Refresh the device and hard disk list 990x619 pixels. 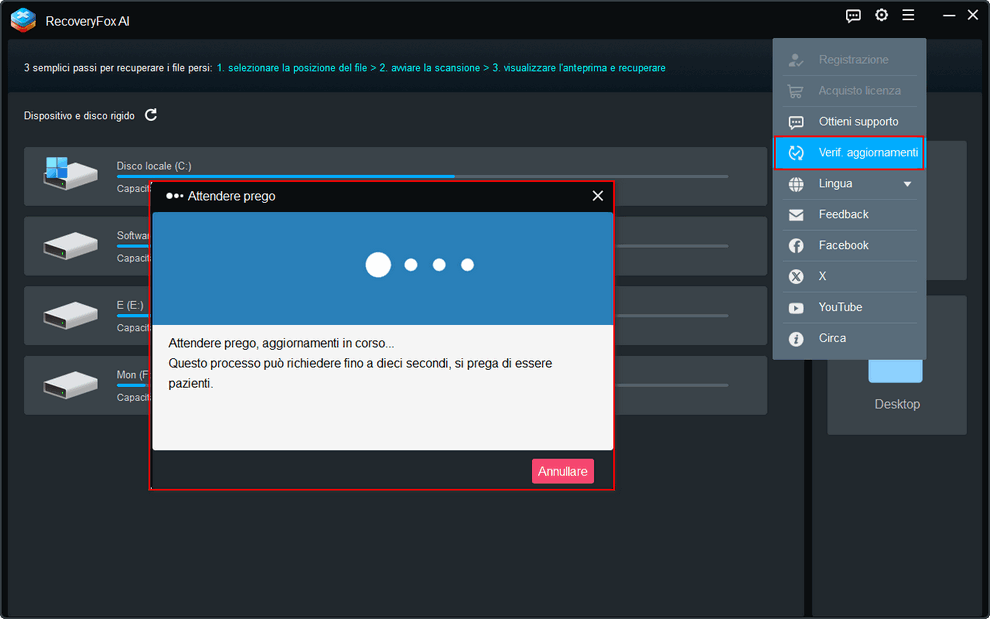tap(151, 115)
